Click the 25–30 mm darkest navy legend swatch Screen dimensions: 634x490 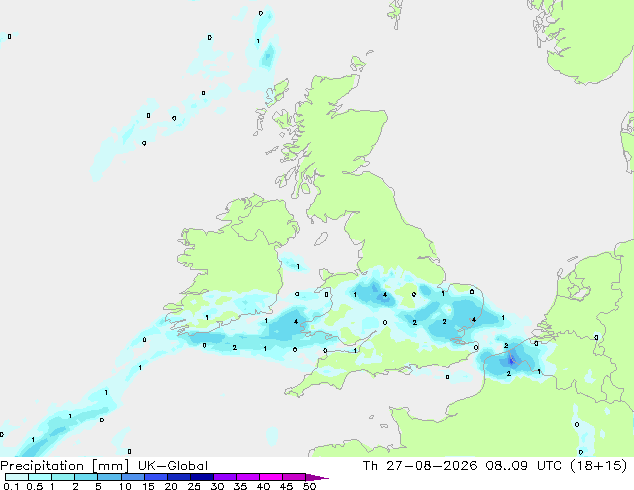click(x=202, y=477)
